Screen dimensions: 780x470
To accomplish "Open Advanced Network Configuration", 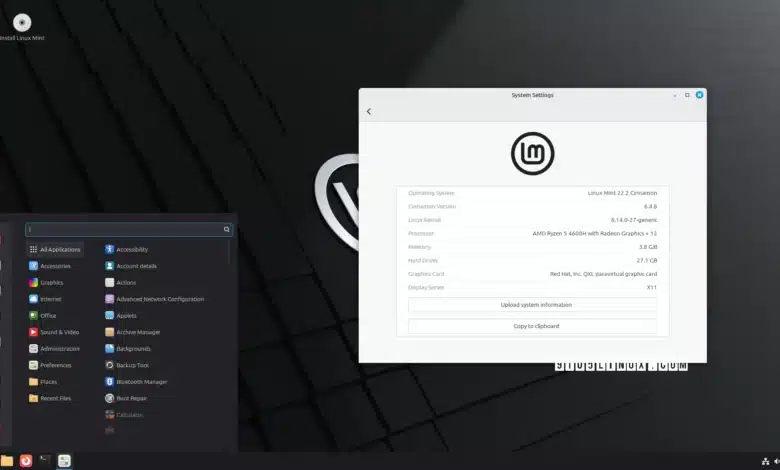I will 155,299.
